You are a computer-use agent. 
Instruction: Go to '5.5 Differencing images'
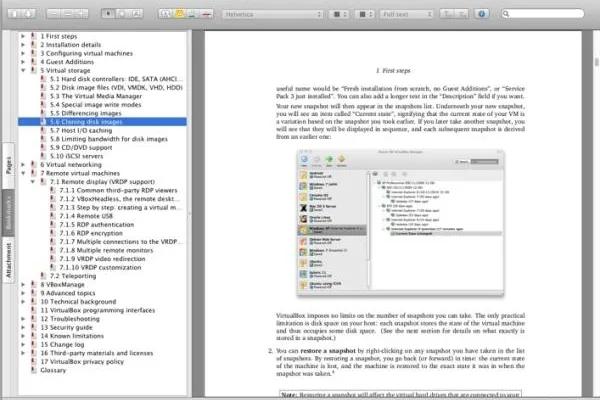click(x=86, y=113)
